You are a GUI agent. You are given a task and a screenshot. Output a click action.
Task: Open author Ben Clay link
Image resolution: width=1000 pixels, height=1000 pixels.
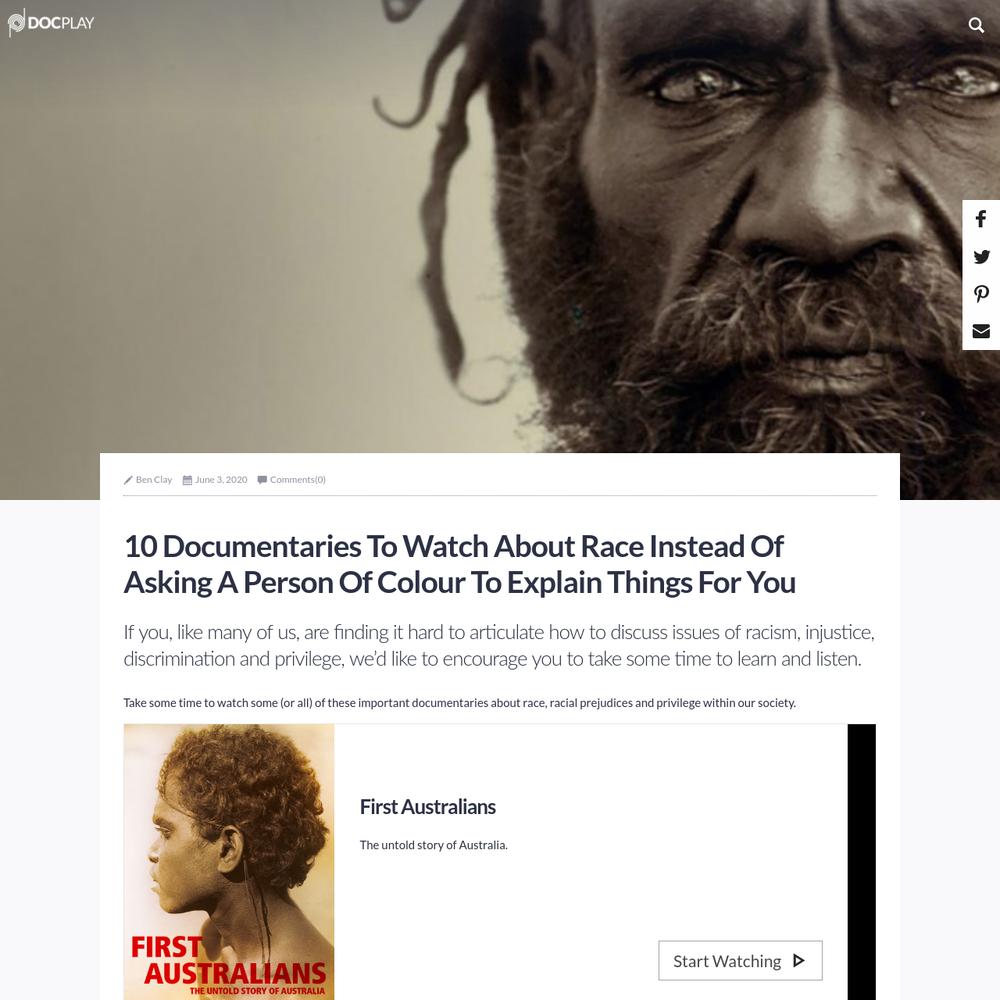[x=154, y=480]
